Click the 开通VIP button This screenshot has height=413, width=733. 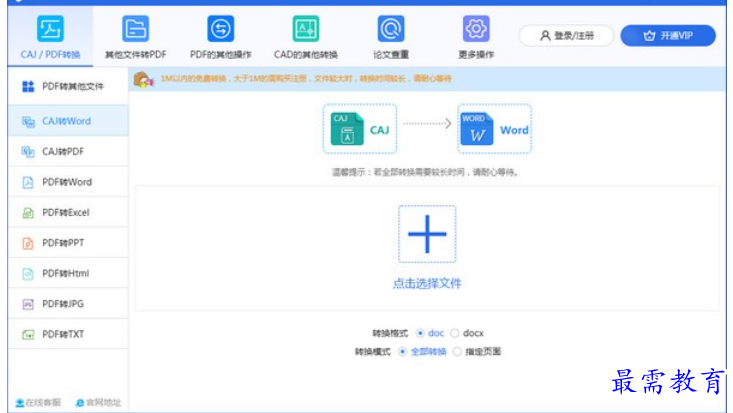point(668,36)
